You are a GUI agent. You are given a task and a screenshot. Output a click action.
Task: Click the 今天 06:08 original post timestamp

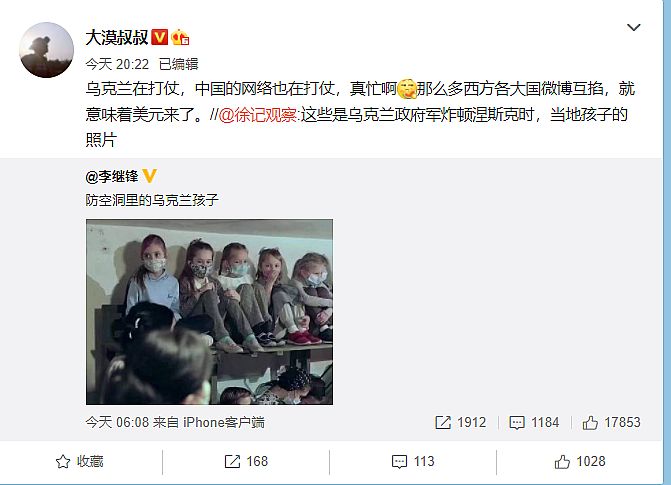[117, 423]
